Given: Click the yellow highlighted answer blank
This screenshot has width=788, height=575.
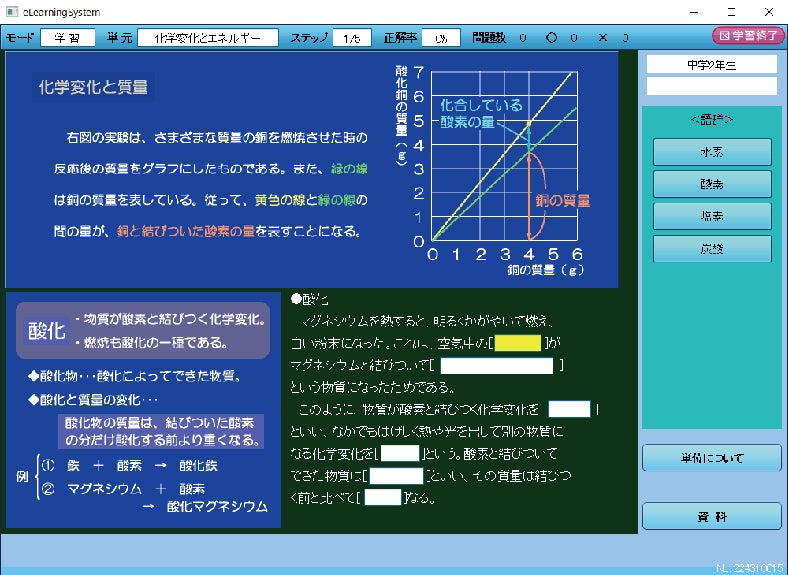Looking at the screenshot, I should coord(518,344).
